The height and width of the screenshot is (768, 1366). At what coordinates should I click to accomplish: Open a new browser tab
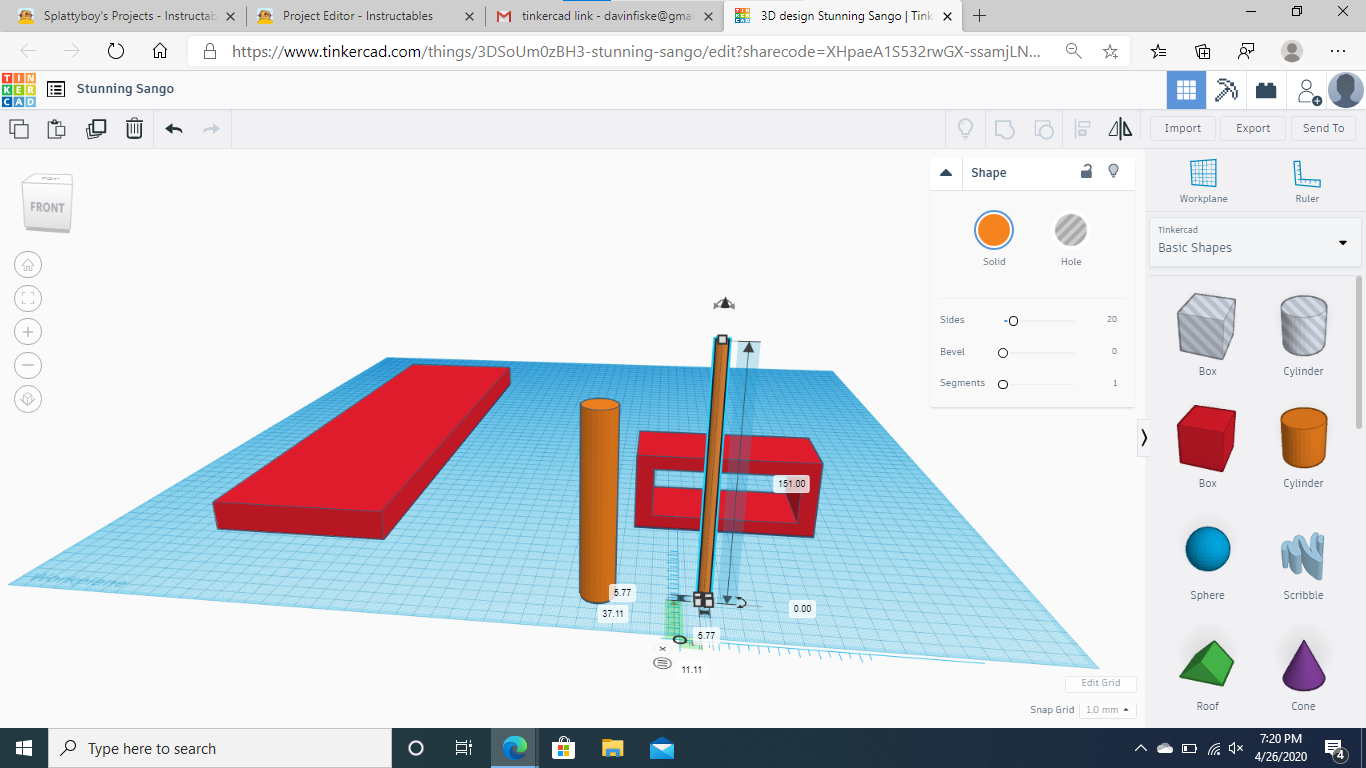tap(979, 15)
